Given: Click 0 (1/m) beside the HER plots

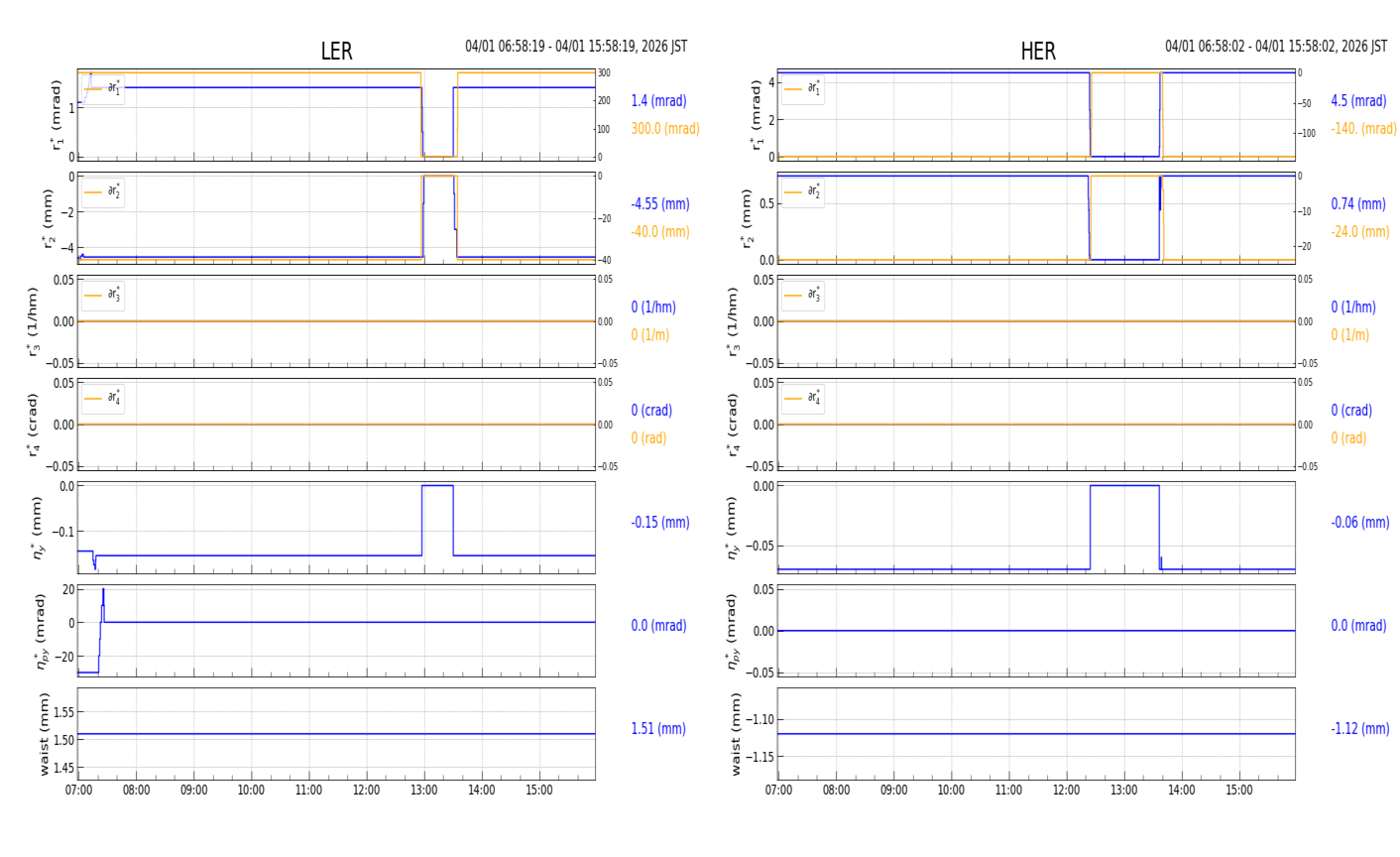Looking at the screenshot, I should coord(1349,335).
